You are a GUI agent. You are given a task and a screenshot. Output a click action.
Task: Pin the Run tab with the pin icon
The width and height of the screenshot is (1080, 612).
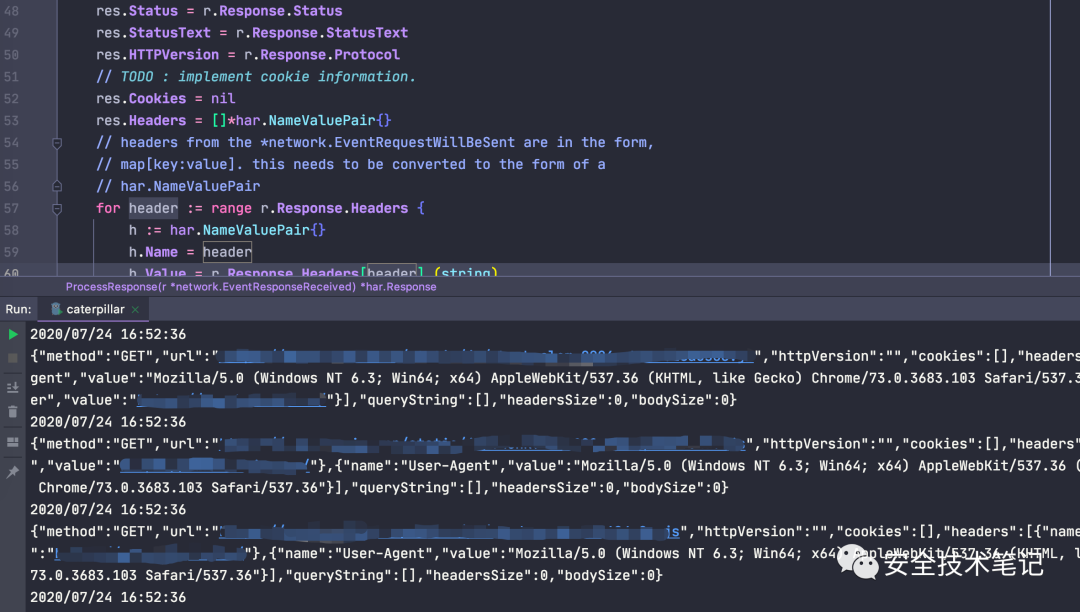12,472
